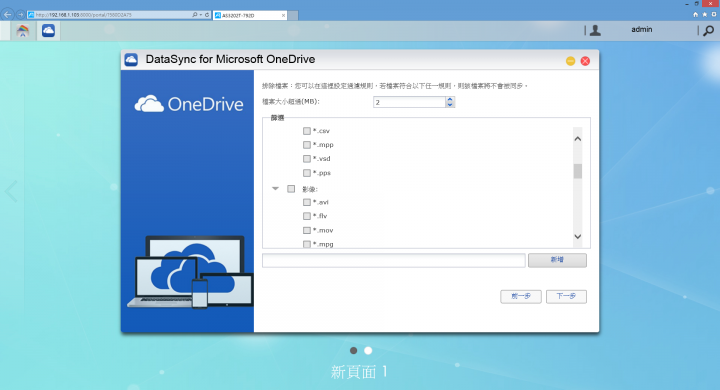The image size is (720, 390).
Task: Click the browser back arrow
Action: tap(7, 15)
